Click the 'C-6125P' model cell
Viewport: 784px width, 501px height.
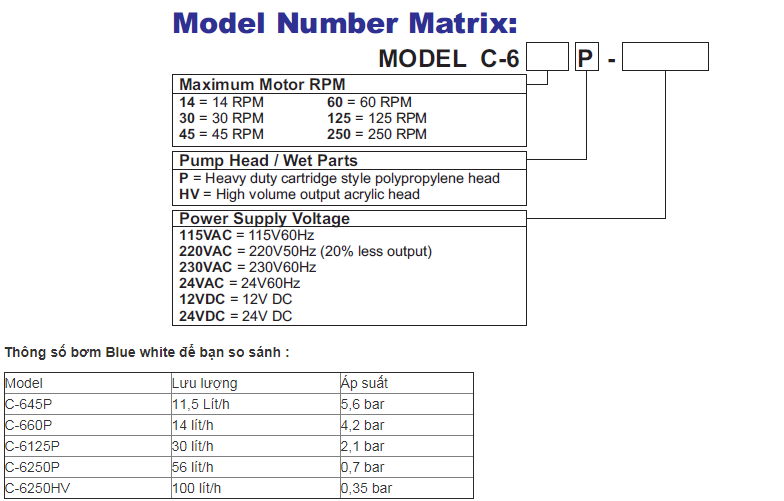(x=88, y=446)
